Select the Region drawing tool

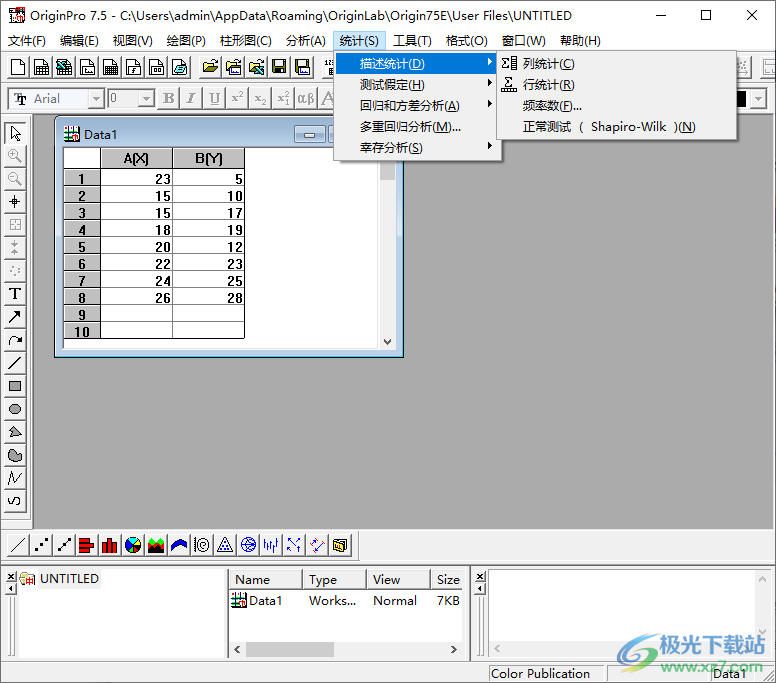pyautogui.click(x=15, y=455)
